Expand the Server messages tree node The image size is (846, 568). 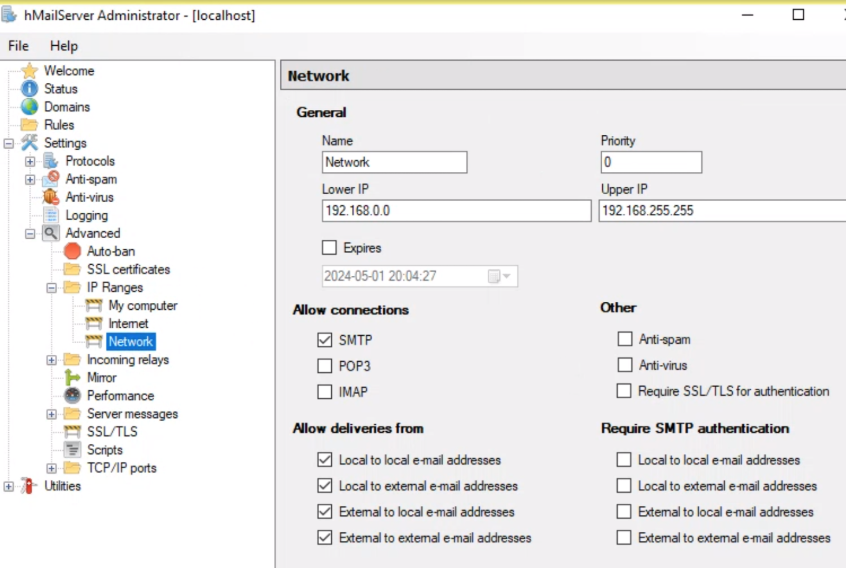(x=52, y=414)
